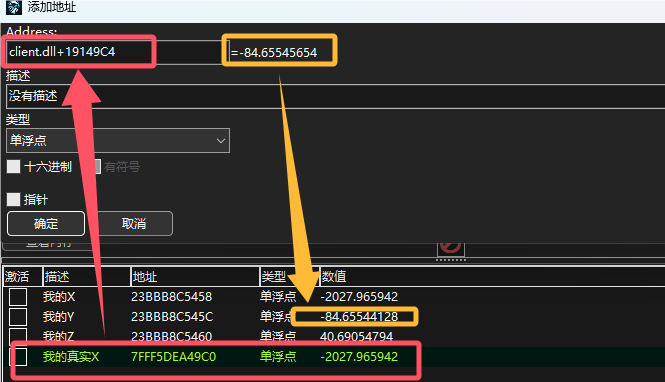Click the Cheat Engine icon in title bar
This screenshot has width=665, height=382.
[x=13, y=7]
